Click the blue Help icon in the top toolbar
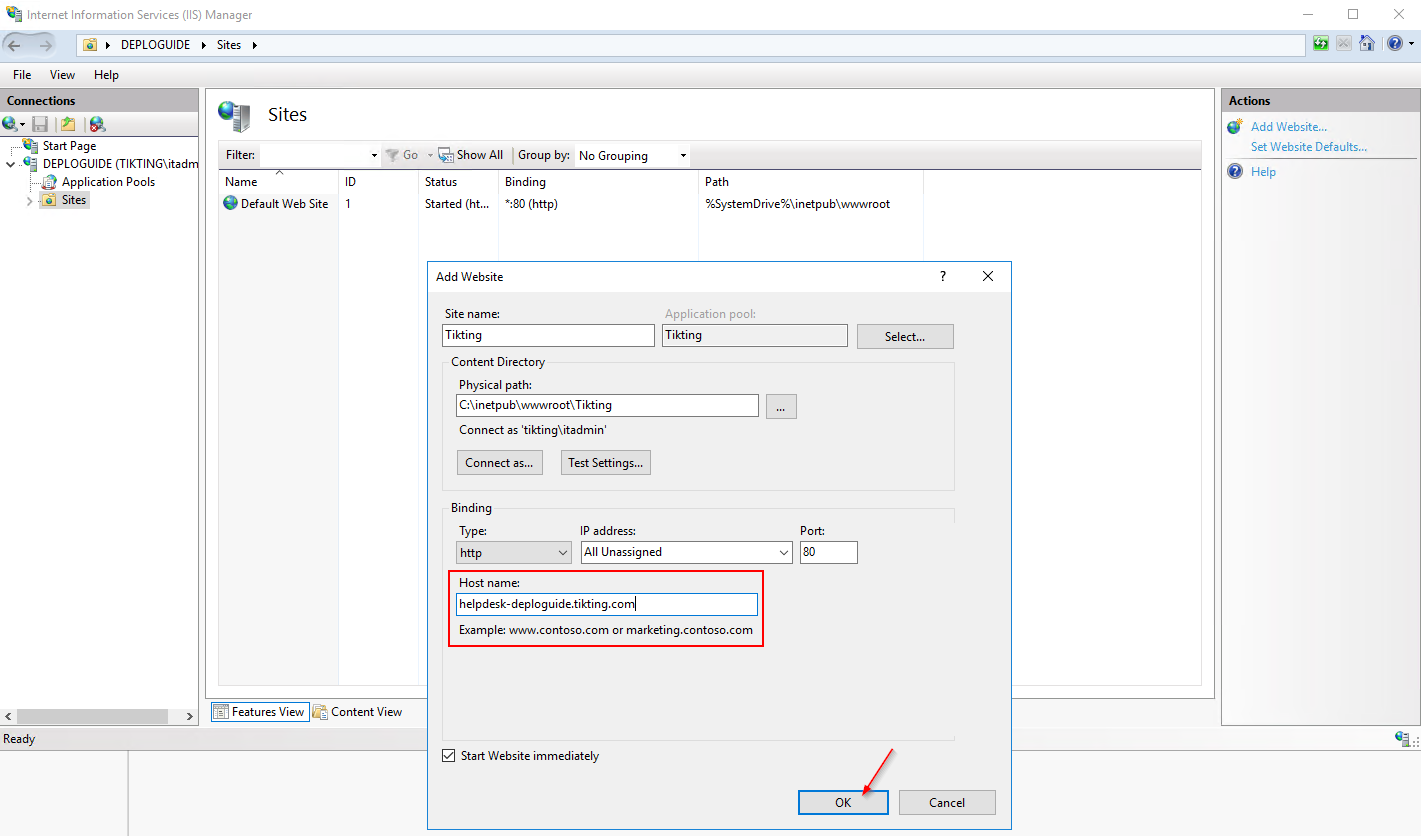Image resolution: width=1421 pixels, height=836 pixels. click(1395, 44)
